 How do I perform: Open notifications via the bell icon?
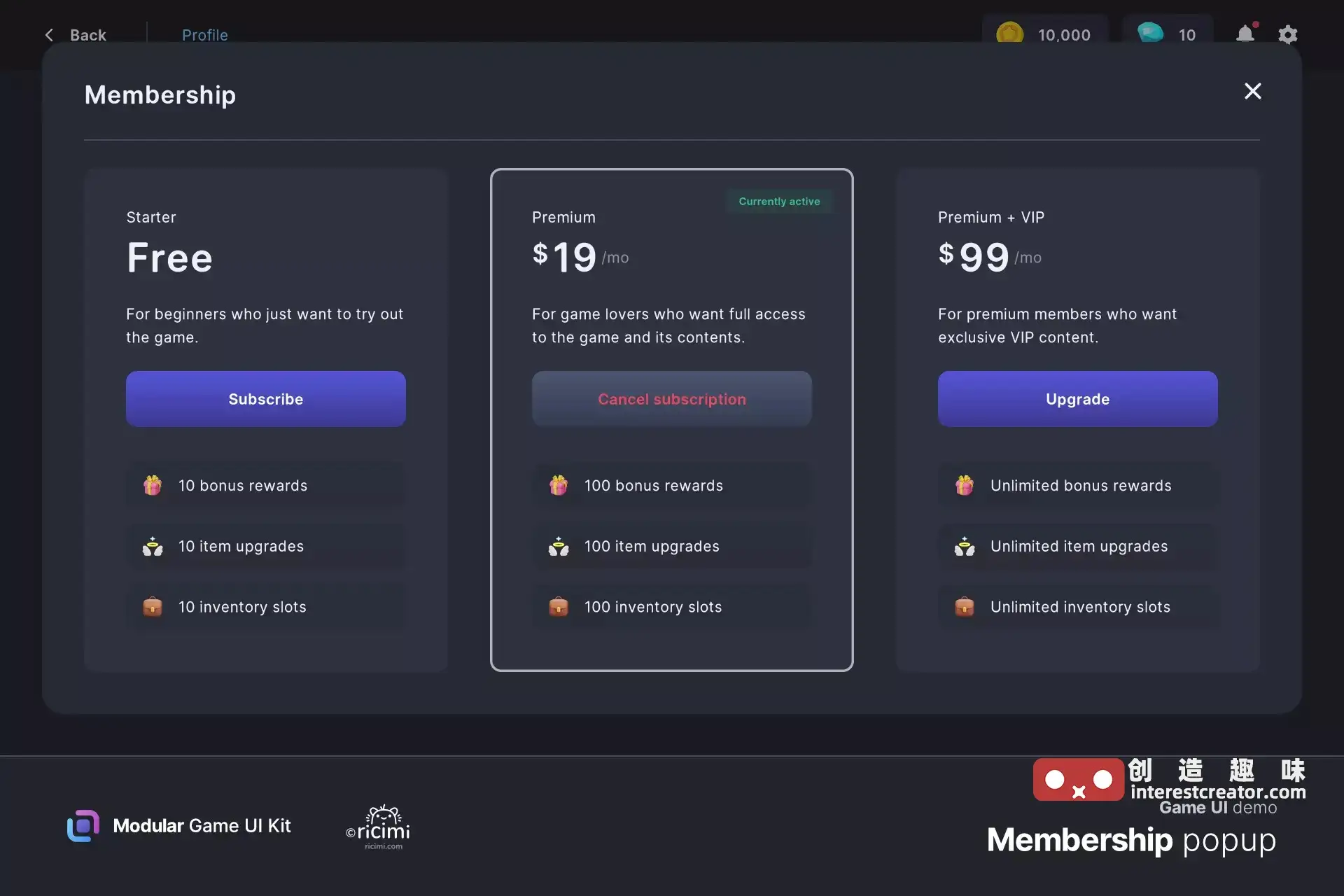pos(1245,34)
